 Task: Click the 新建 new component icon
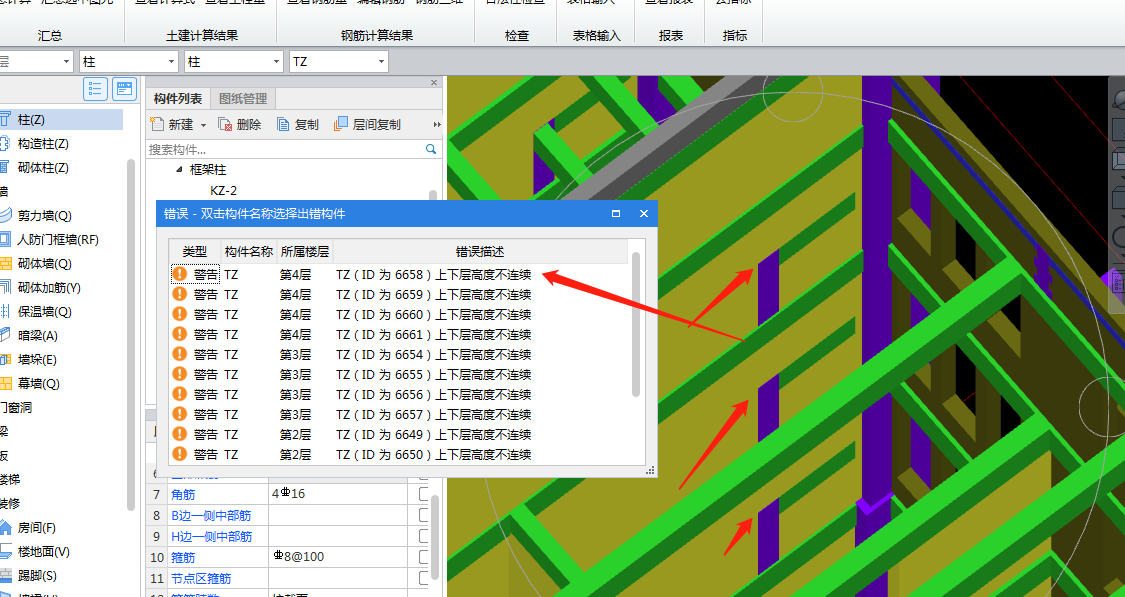coord(157,124)
